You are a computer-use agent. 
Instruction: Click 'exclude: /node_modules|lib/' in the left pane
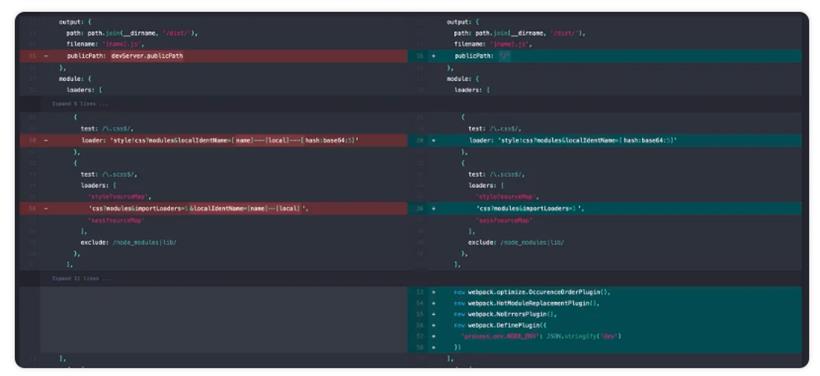coord(129,243)
